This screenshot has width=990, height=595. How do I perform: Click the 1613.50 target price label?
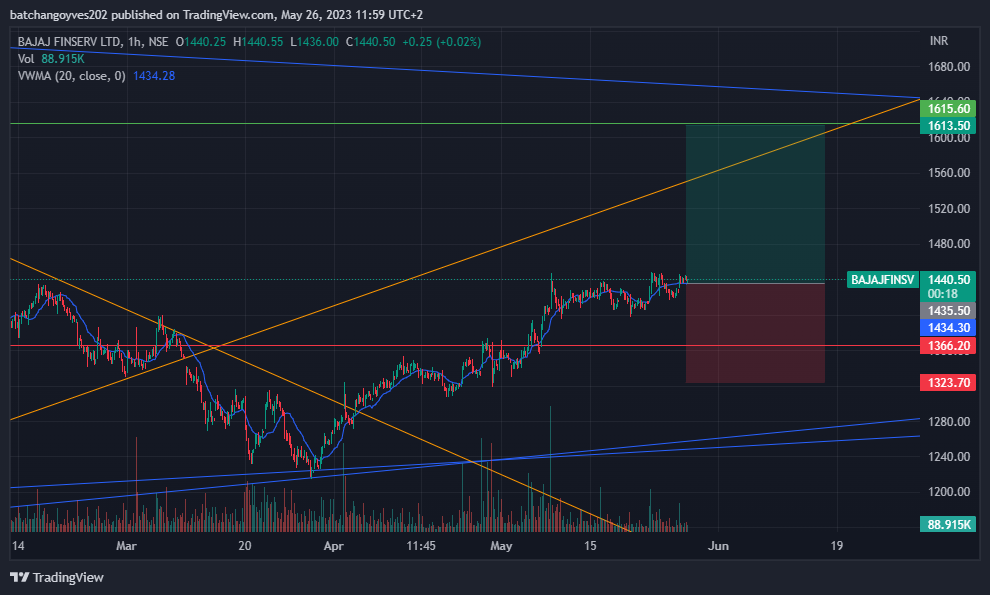coord(948,126)
